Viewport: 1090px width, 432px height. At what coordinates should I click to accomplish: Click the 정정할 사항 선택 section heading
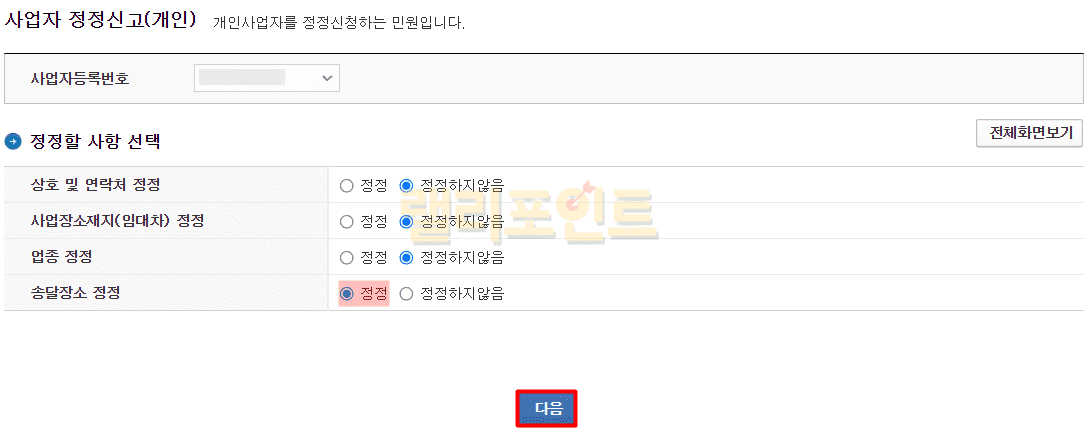pos(96,142)
